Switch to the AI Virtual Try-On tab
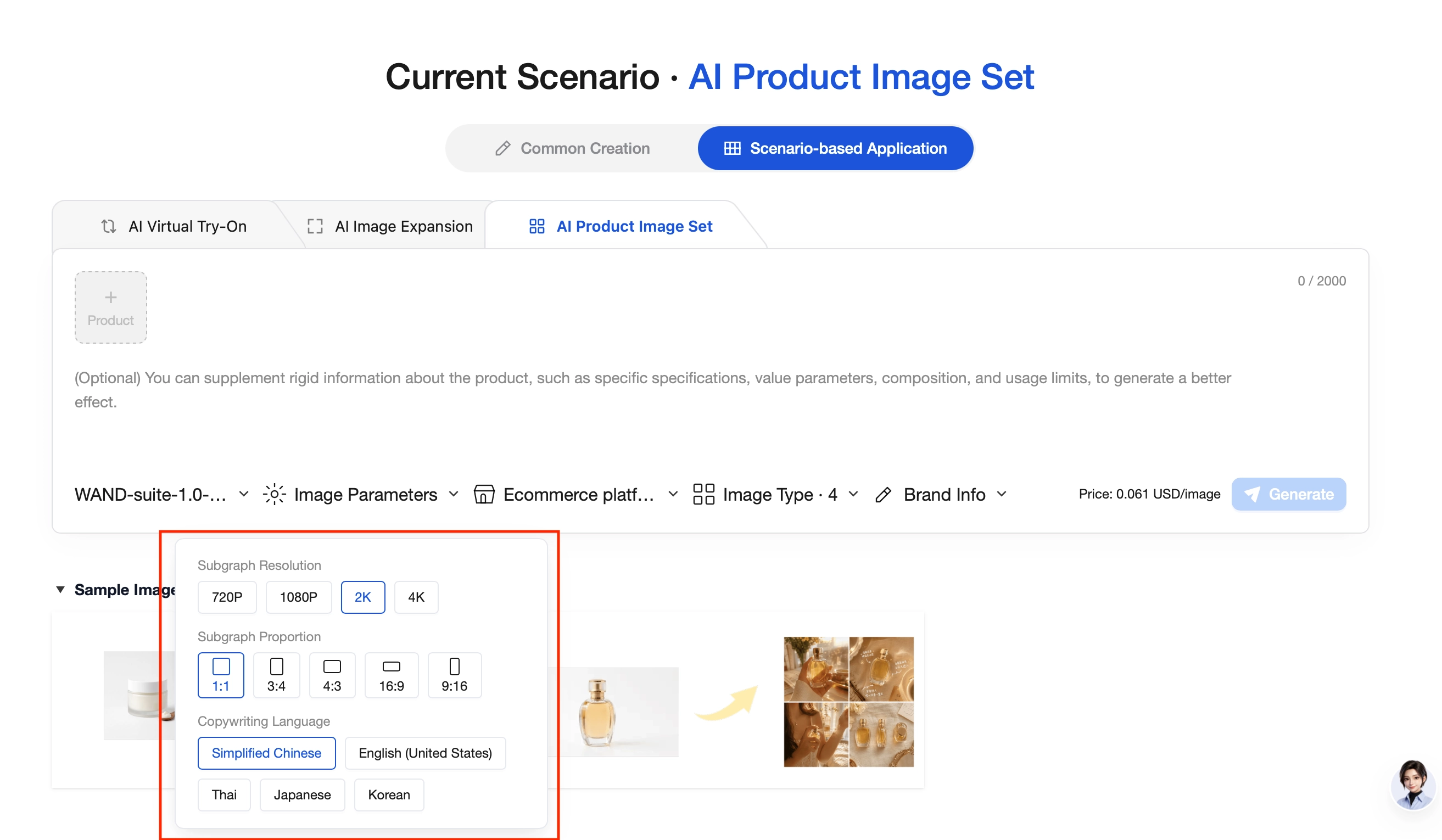The image size is (1442, 840). (x=174, y=227)
